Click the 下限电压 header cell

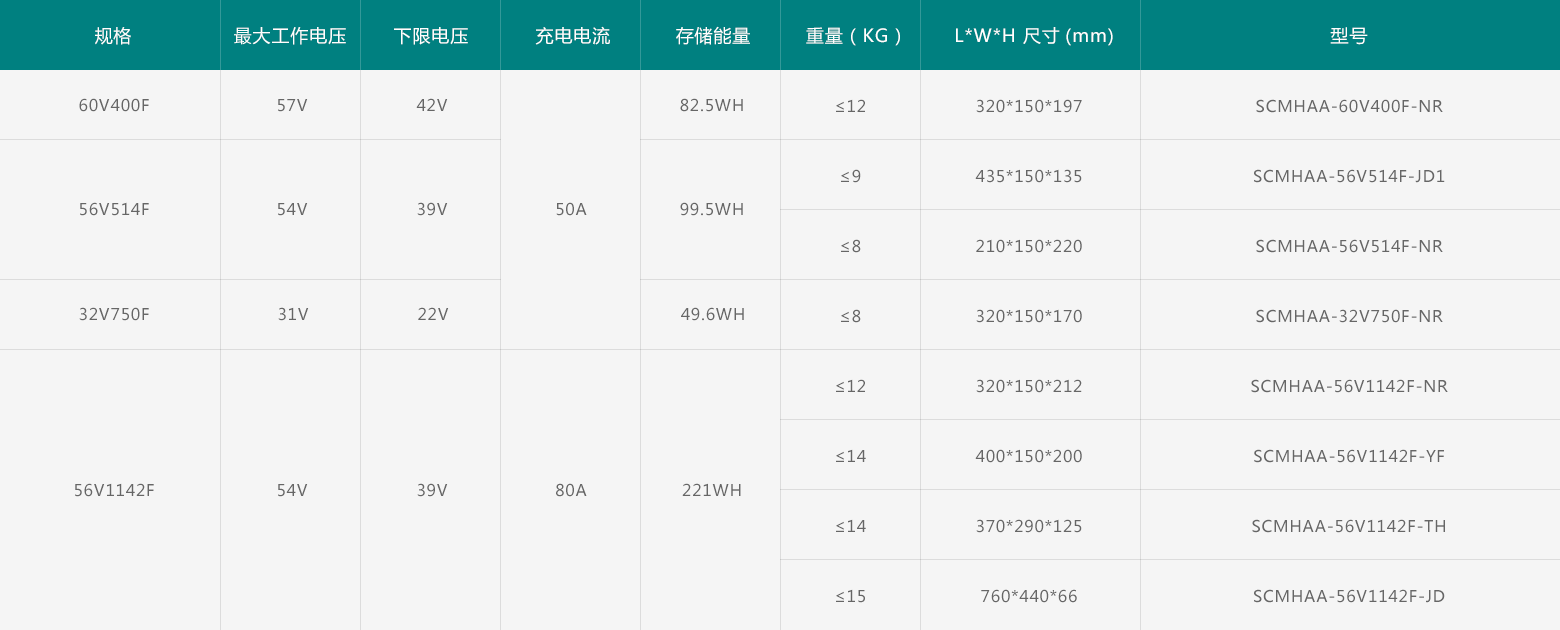[431, 36]
